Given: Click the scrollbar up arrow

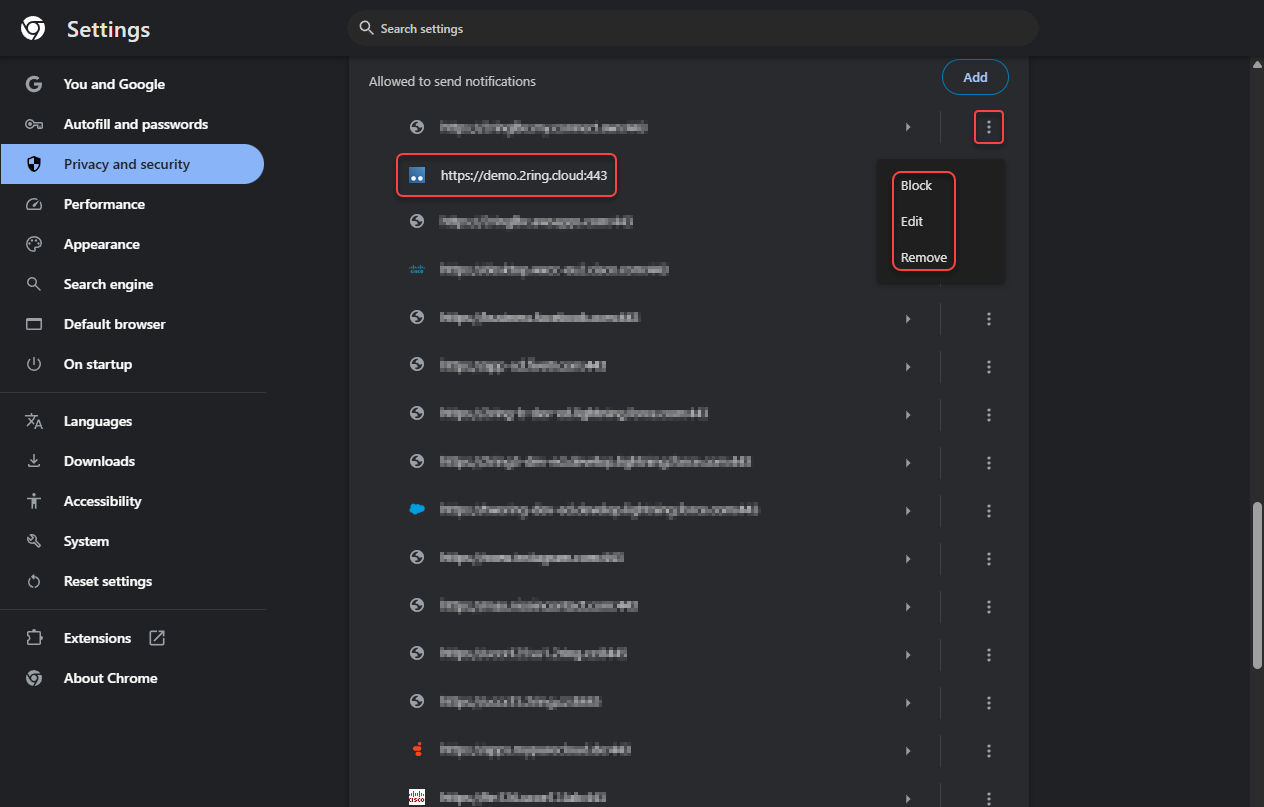Looking at the screenshot, I should click(x=1257, y=64).
